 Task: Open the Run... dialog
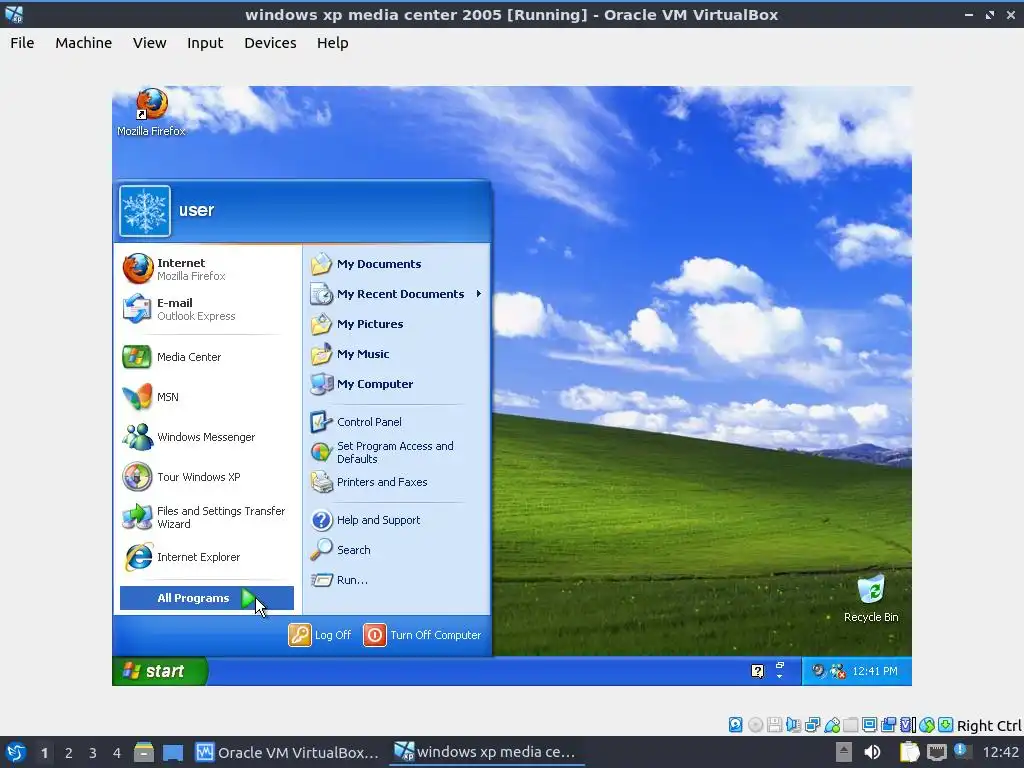point(396,580)
